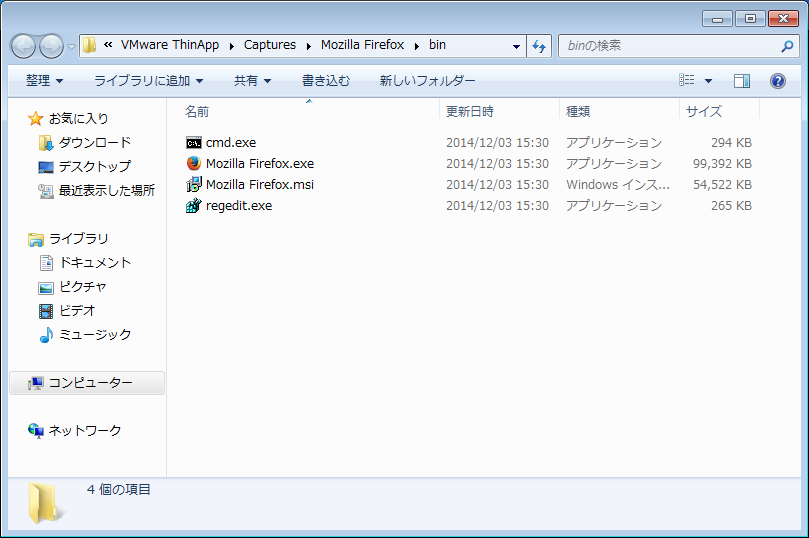809x538 pixels.
Task: Select the Mozilla Firefox.exe file name
Action: pyautogui.click(x=260, y=164)
